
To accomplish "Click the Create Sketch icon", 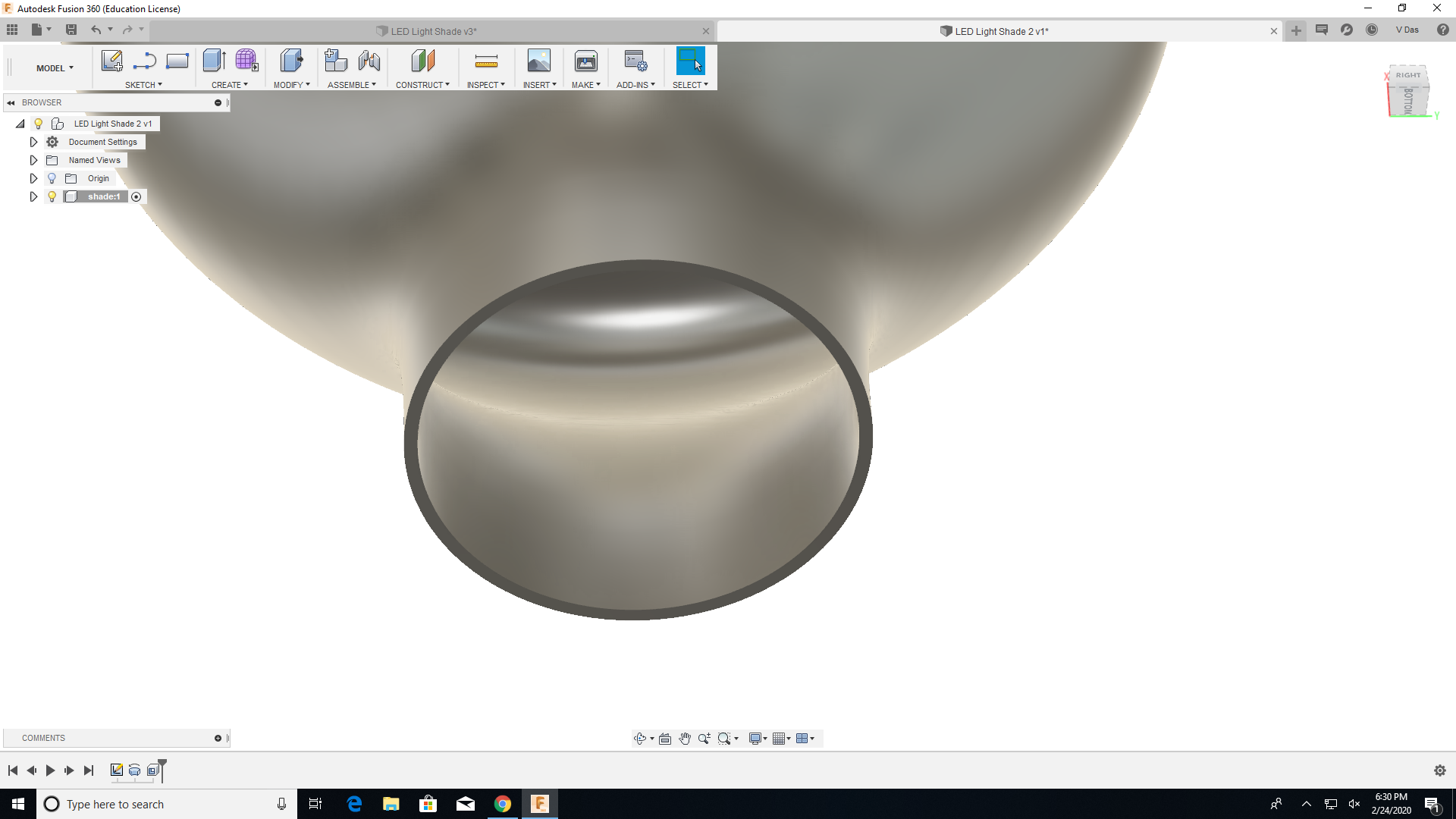I will tap(111, 61).
